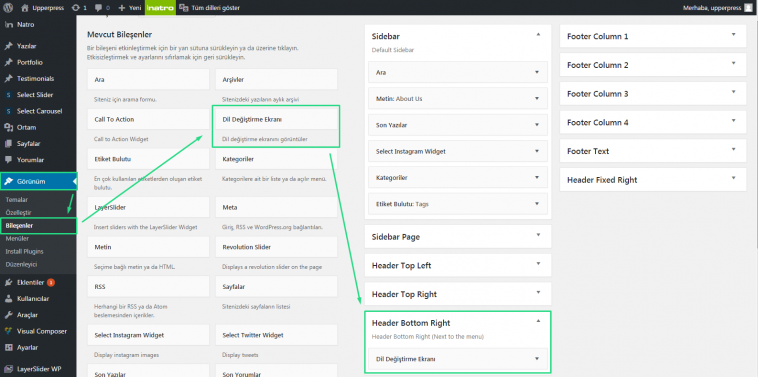This screenshot has height=377, width=758.
Task: Open the comments bubble icon
Action: click(x=99, y=8)
